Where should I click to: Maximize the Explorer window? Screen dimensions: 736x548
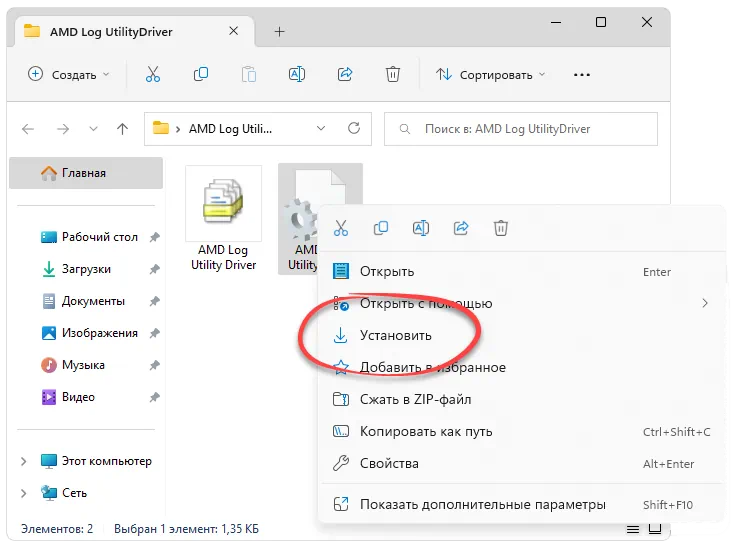coord(601,22)
